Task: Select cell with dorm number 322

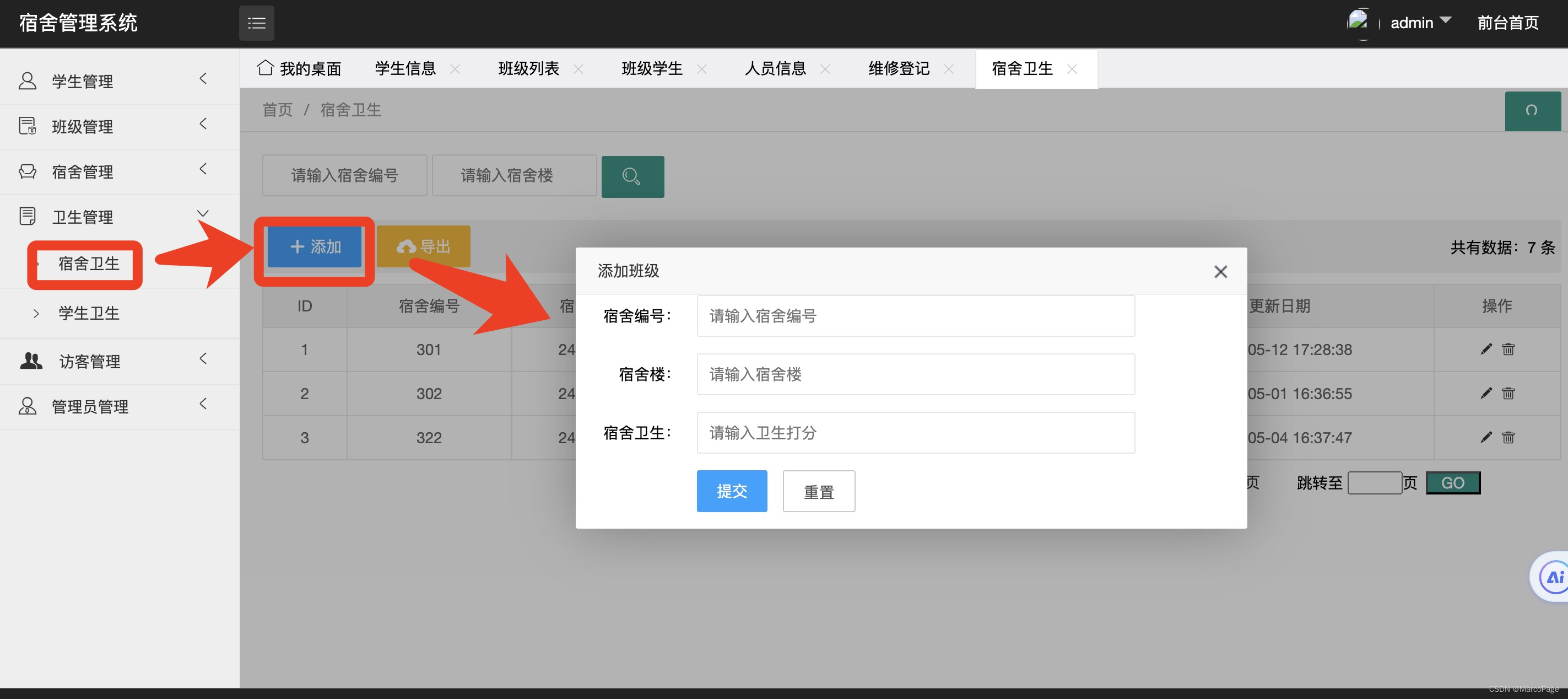Action: (x=429, y=437)
